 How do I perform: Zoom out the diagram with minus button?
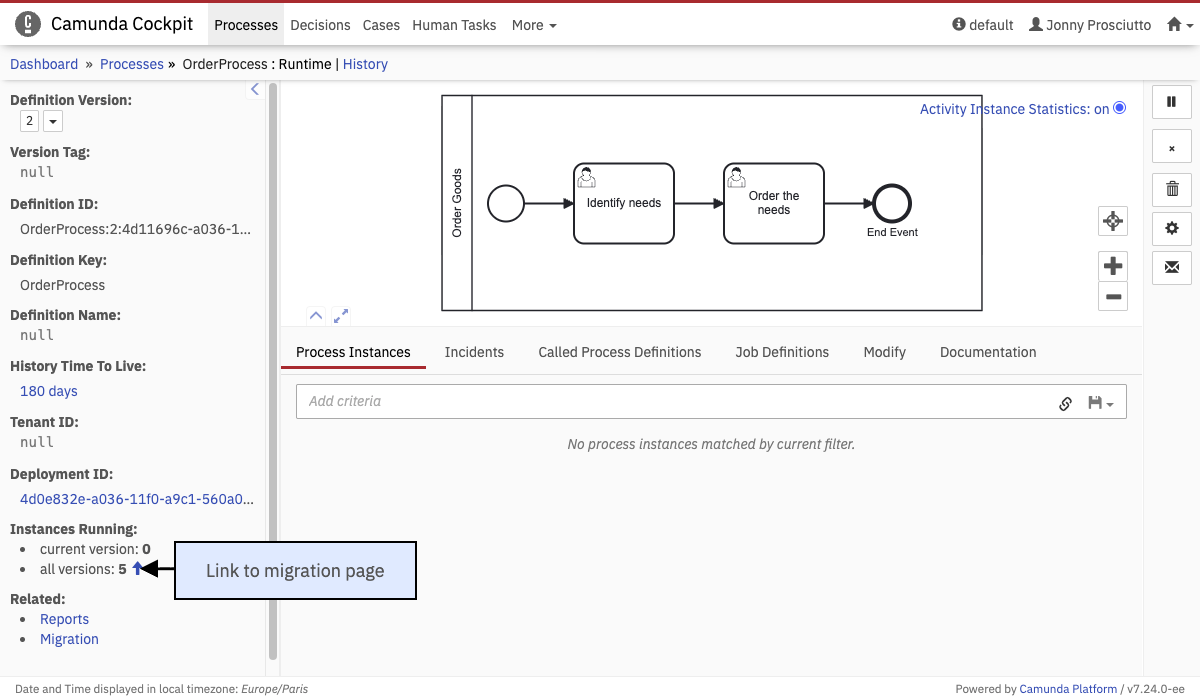click(1112, 297)
